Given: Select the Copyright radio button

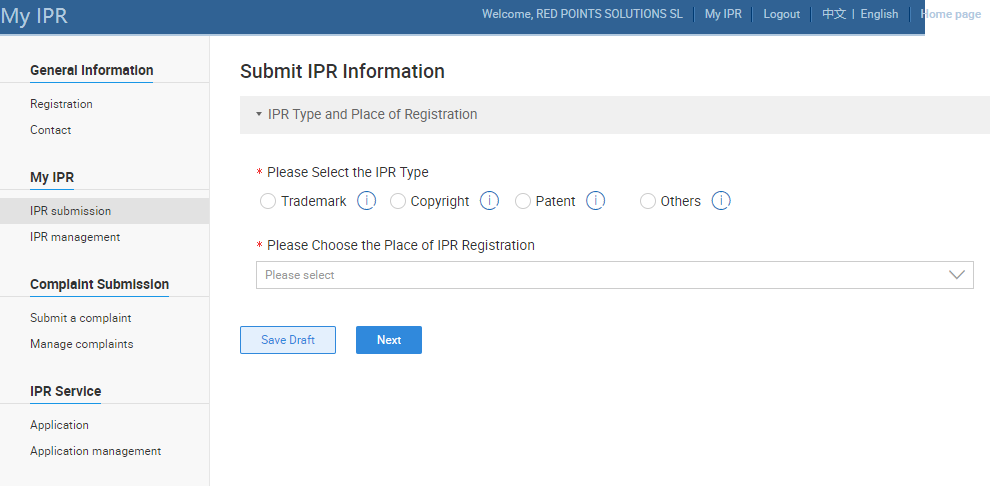Looking at the screenshot, I should (x=398, y=201).
